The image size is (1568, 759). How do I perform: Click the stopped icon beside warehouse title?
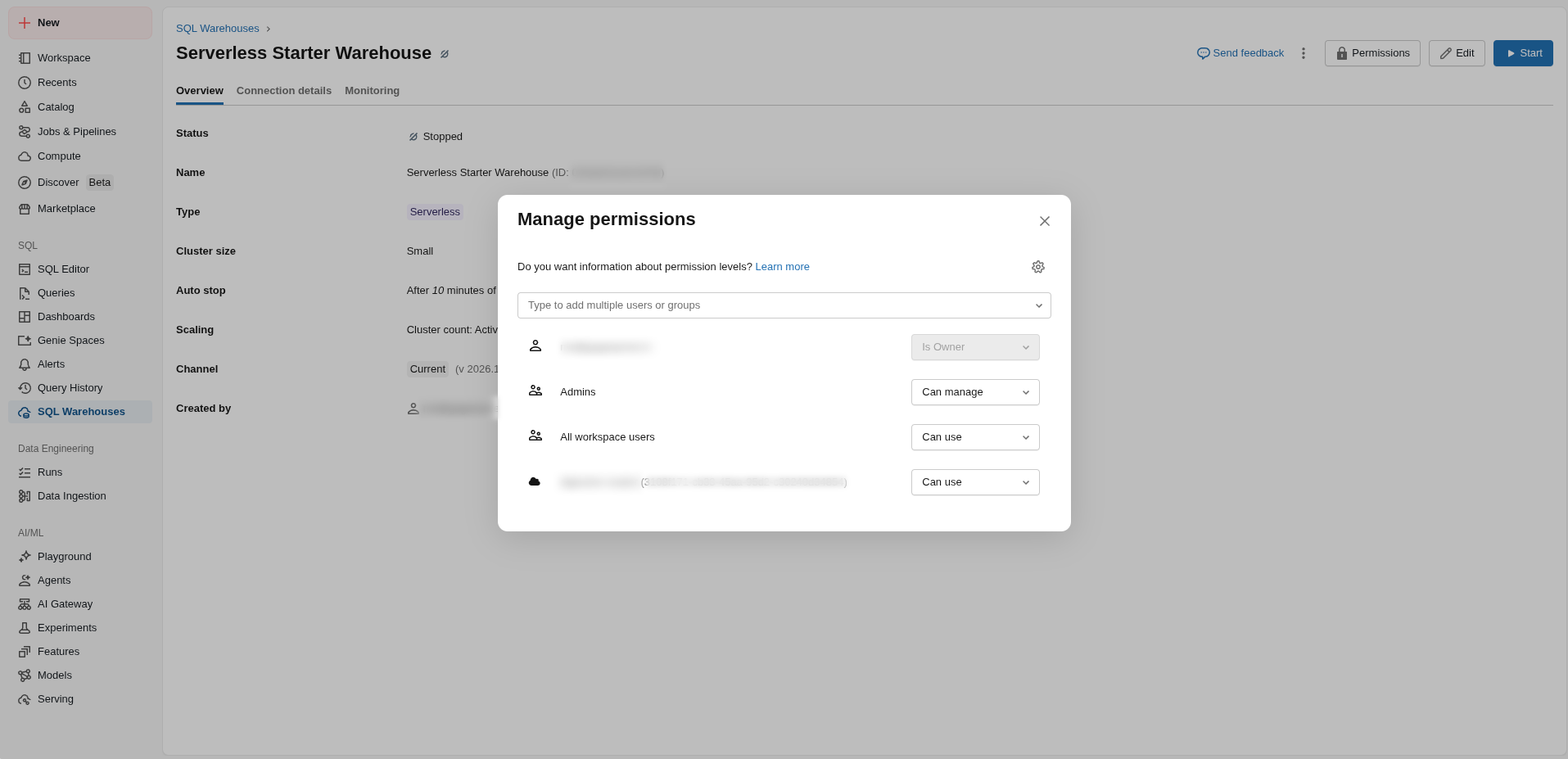[445, 54]
